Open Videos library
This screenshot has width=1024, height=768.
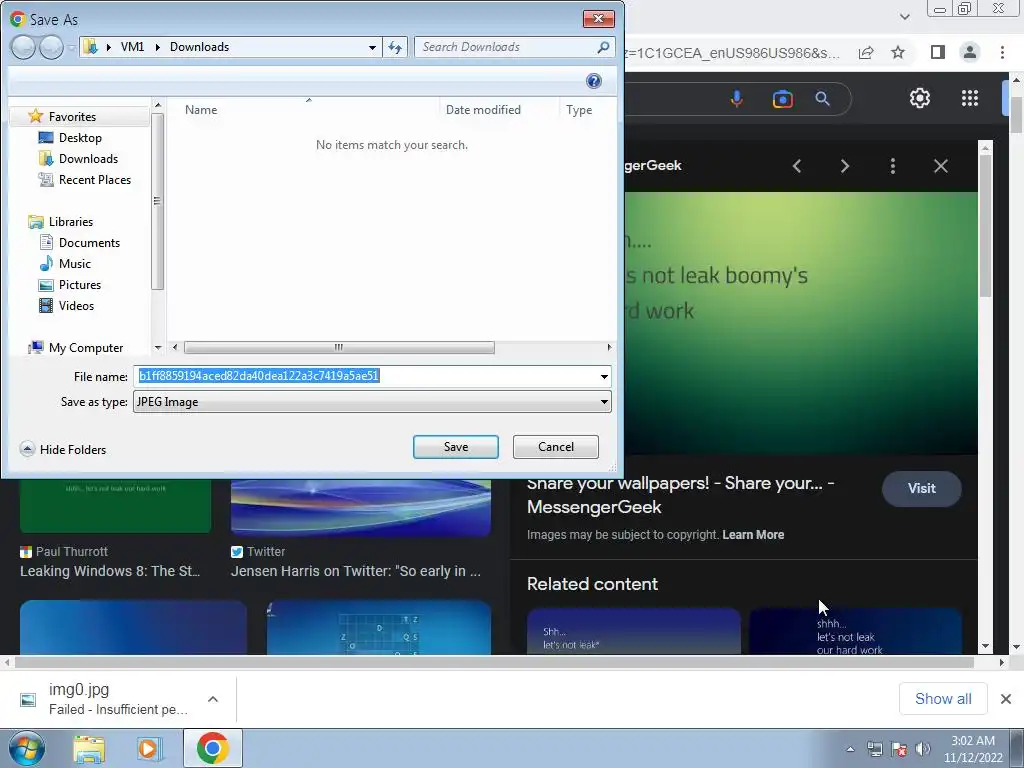(76, 306)
